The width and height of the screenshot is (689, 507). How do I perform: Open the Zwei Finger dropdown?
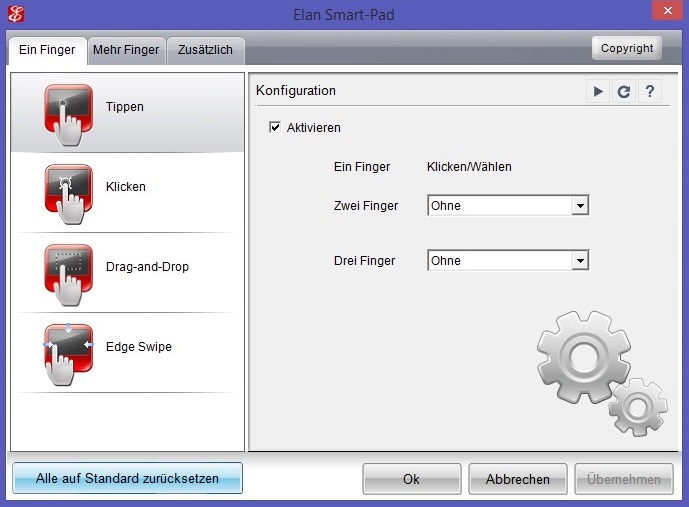[x=508, y=205]
